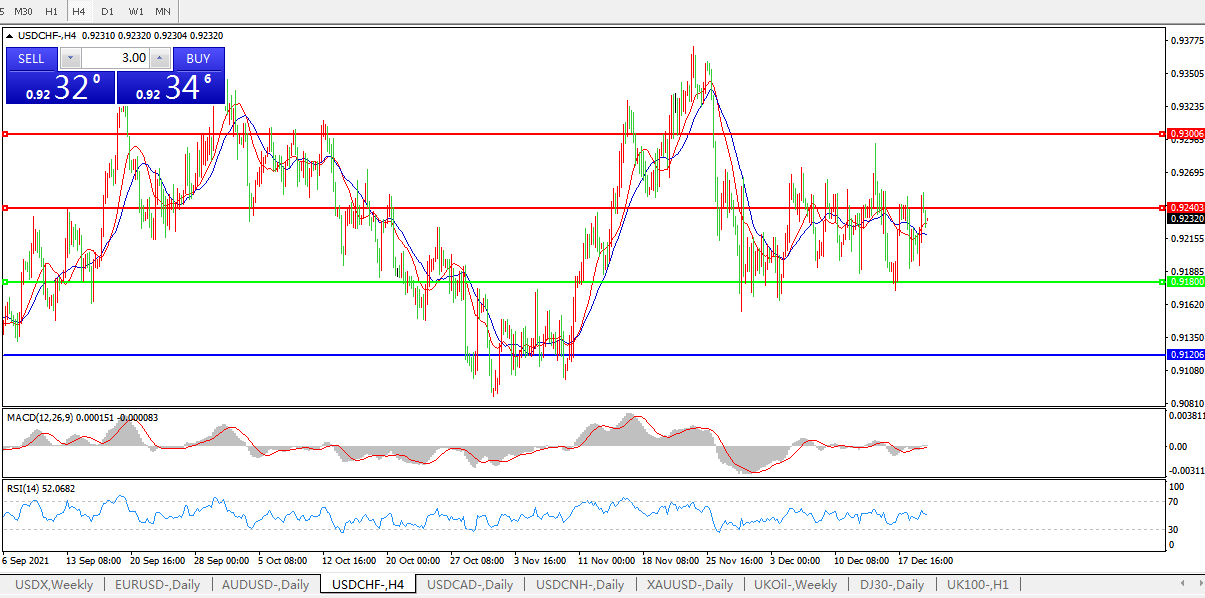Click the volume field showing 3.00
The image size is (1205, 598).
(114, 58)
